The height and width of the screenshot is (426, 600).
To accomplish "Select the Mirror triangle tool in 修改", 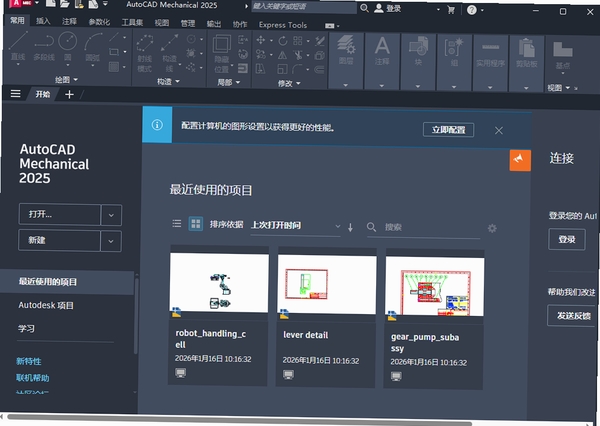I will [x=282, y=55].
